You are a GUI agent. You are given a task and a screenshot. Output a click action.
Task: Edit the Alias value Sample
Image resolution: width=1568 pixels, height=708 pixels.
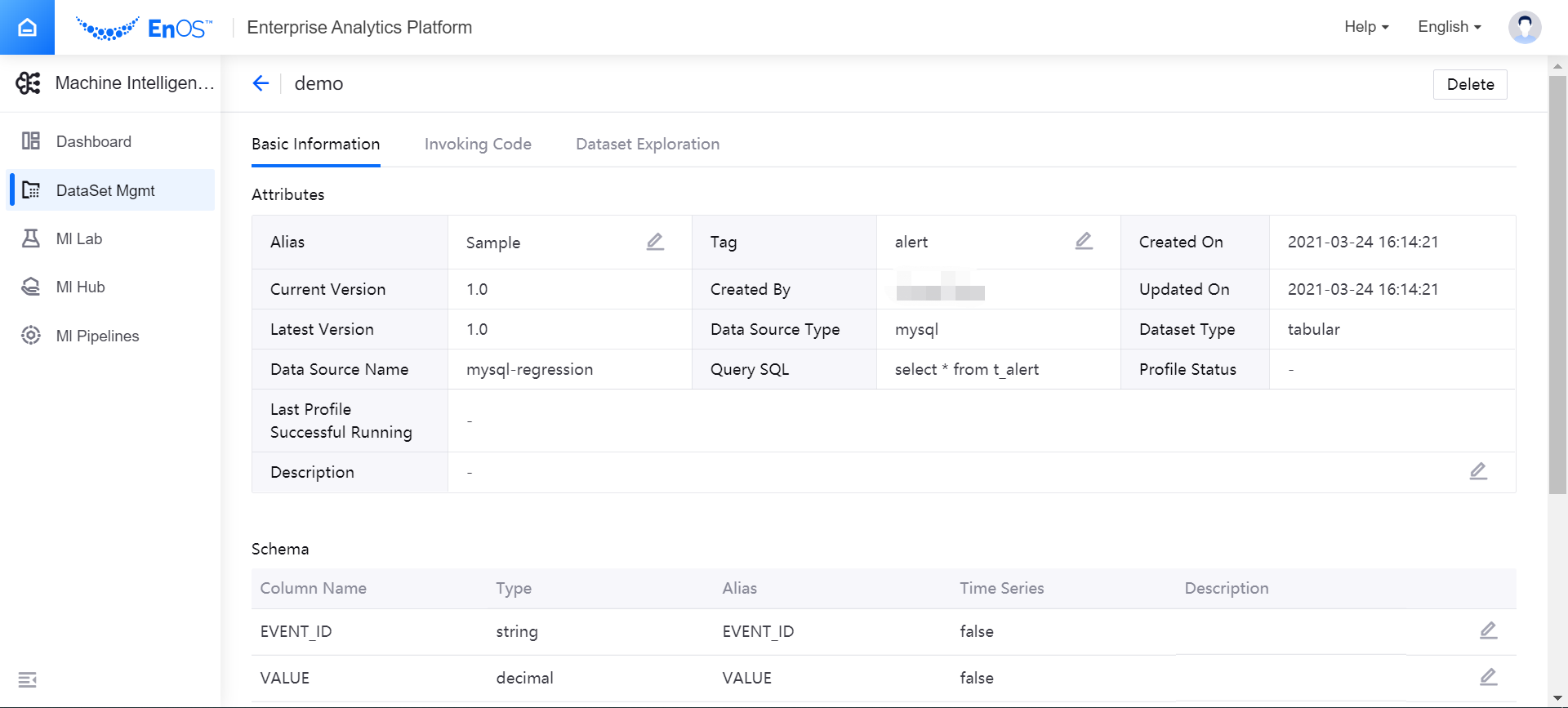click(x=655, y=242)
